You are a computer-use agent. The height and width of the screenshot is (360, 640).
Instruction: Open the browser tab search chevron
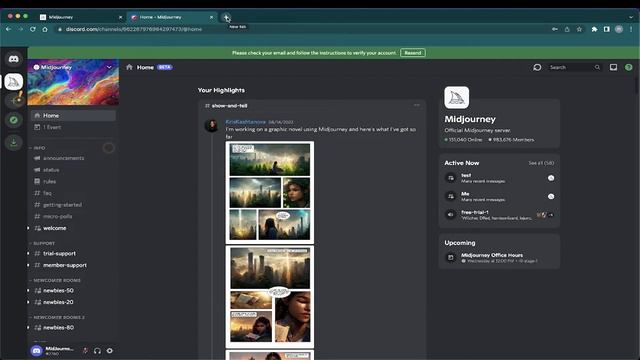click(x=631, y=17)
